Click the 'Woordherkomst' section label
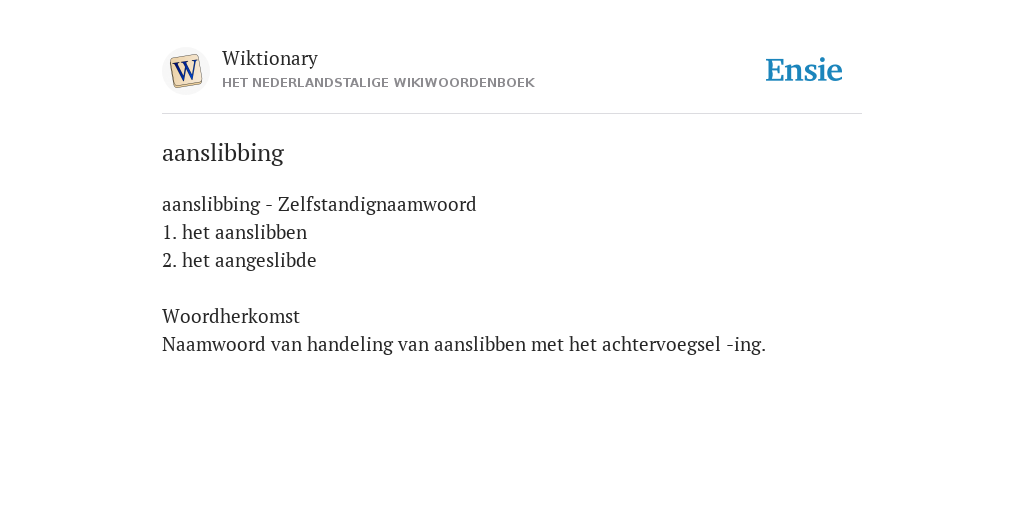This screenshot has width=1024, height=512. tap(231, 316)
